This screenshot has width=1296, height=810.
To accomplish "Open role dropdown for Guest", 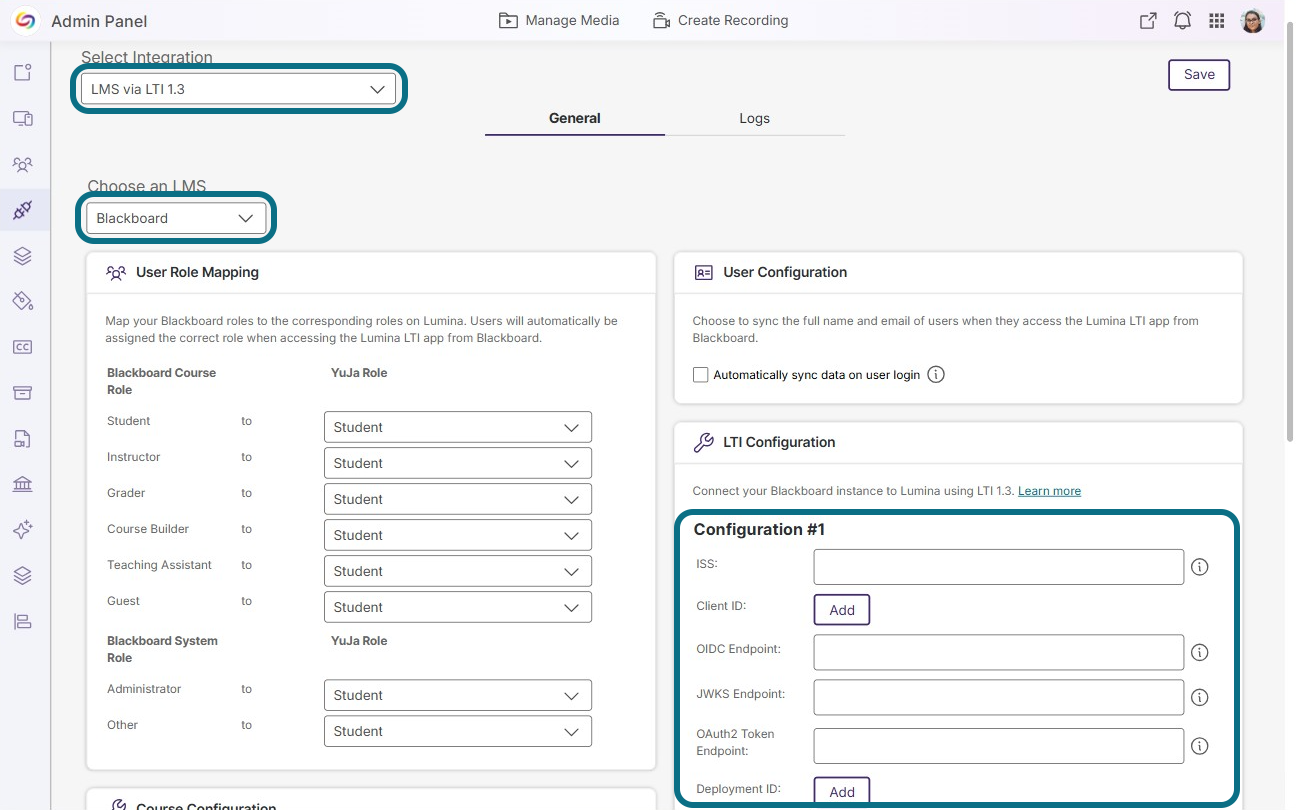I will coord(458,607).
